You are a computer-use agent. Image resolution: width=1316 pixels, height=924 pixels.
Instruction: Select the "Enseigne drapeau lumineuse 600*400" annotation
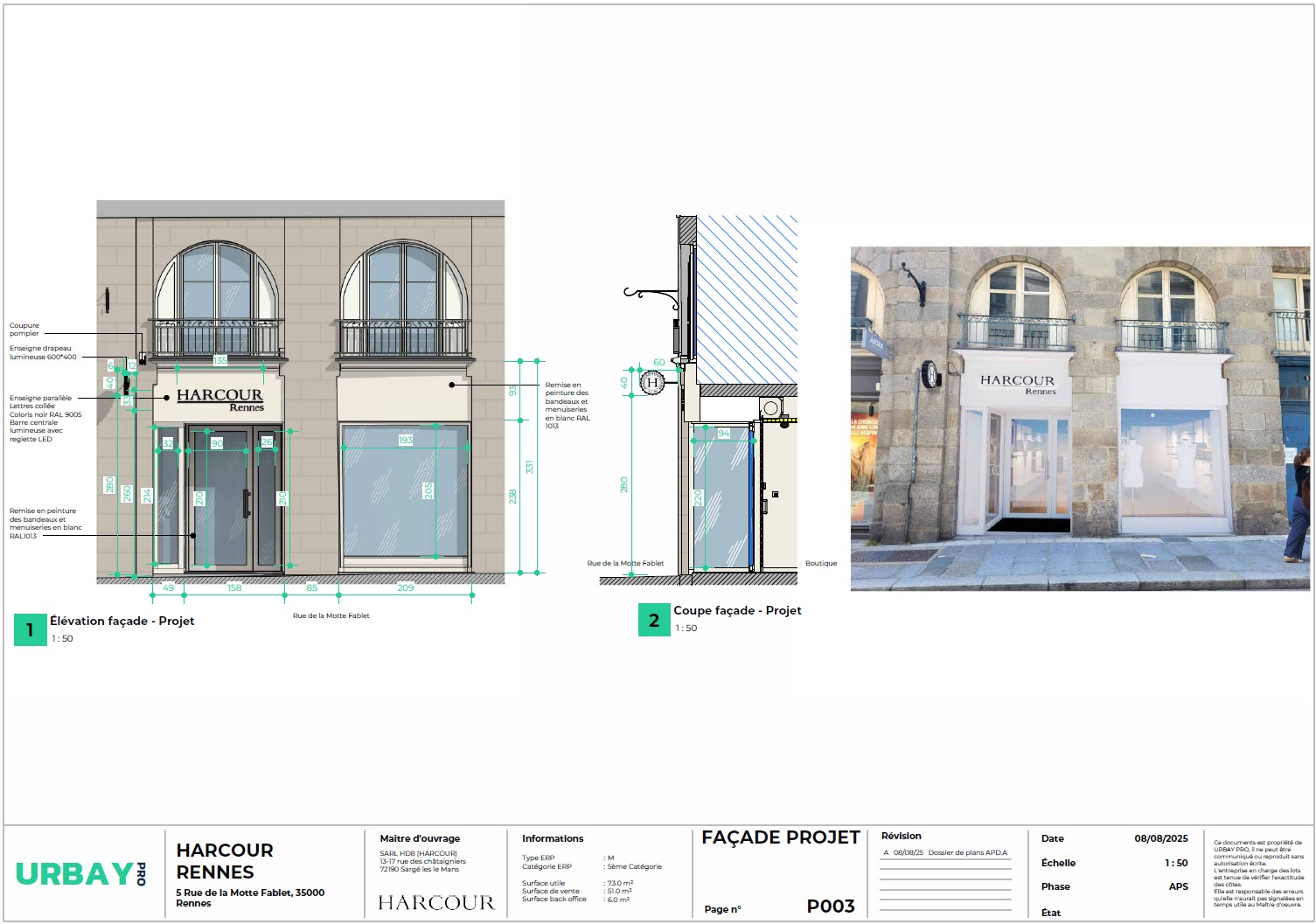[x=43, y=352]
